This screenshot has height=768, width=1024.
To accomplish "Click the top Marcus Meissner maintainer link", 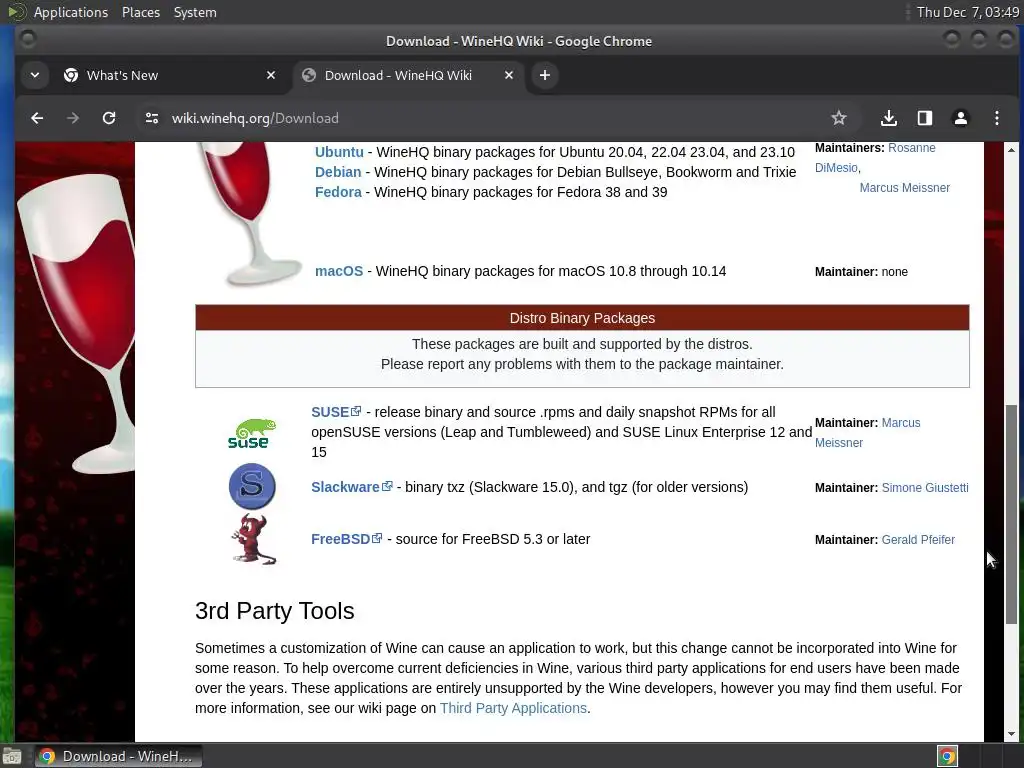I will (904, 188).
